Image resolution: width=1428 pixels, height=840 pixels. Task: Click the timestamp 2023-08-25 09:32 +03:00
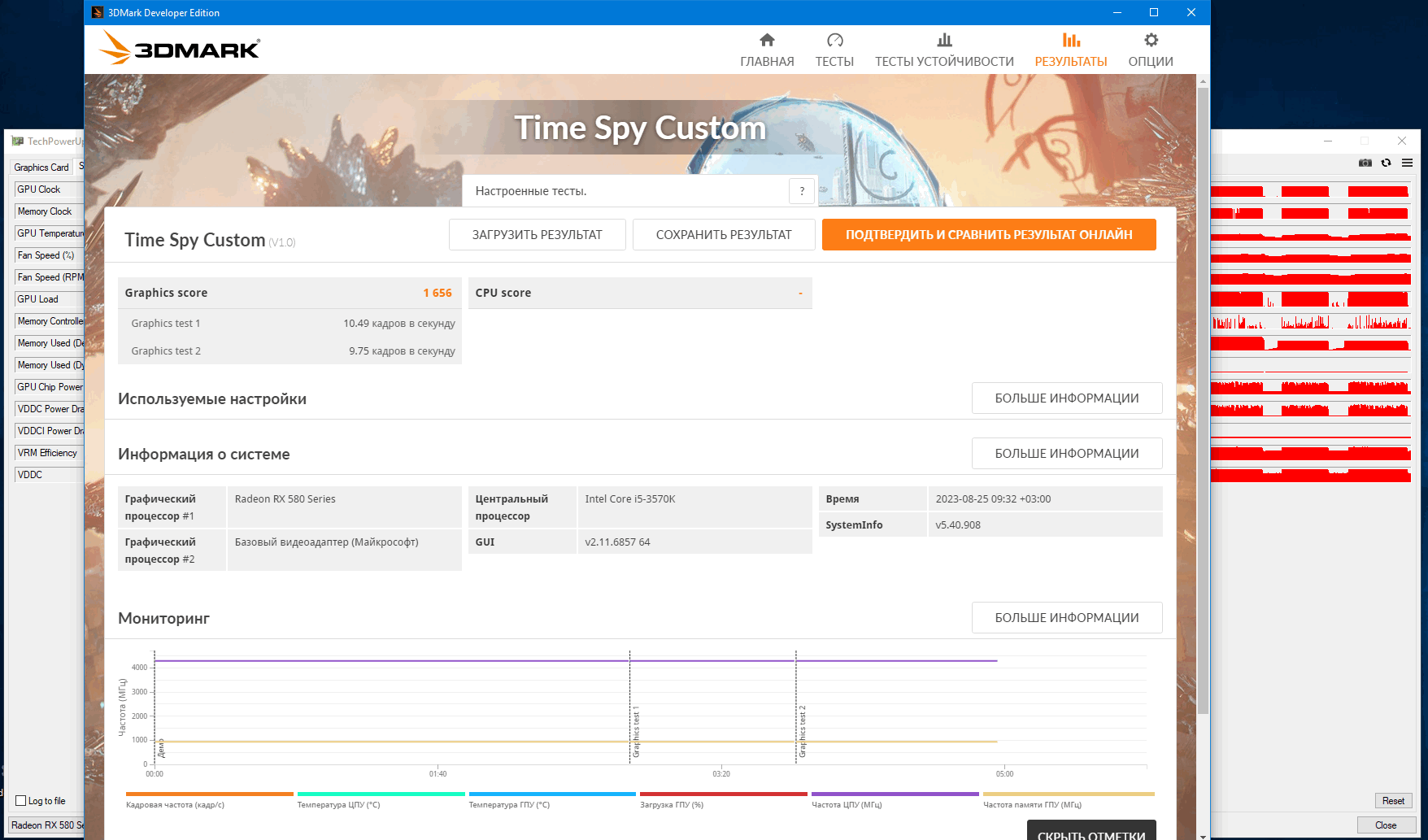993,499
